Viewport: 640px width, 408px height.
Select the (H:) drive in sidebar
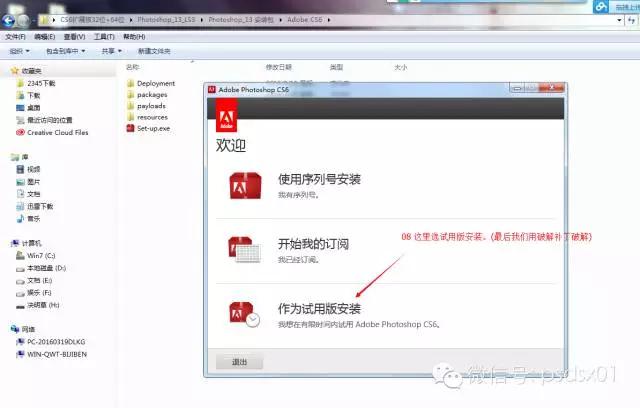[43, 305]
